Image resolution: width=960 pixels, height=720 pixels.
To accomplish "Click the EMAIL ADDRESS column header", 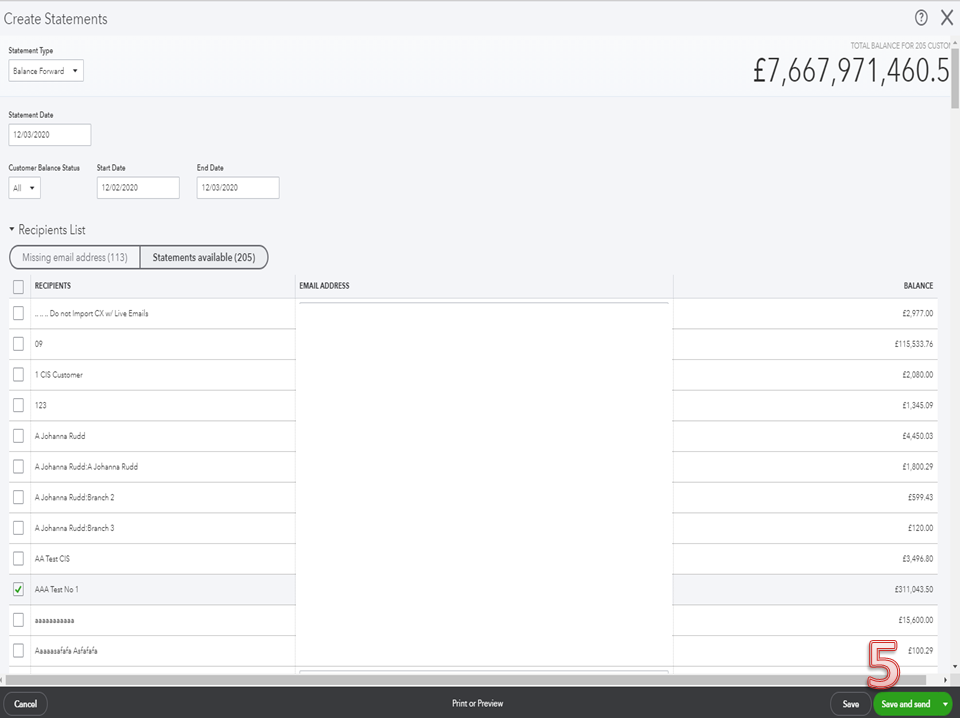I will click(324, 286).
